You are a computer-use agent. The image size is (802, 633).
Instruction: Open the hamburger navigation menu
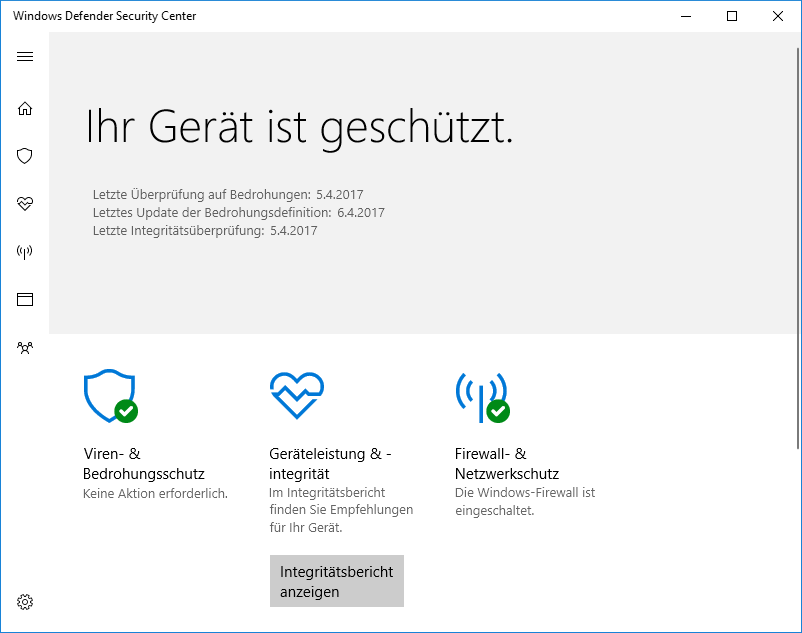click(25, 56)
